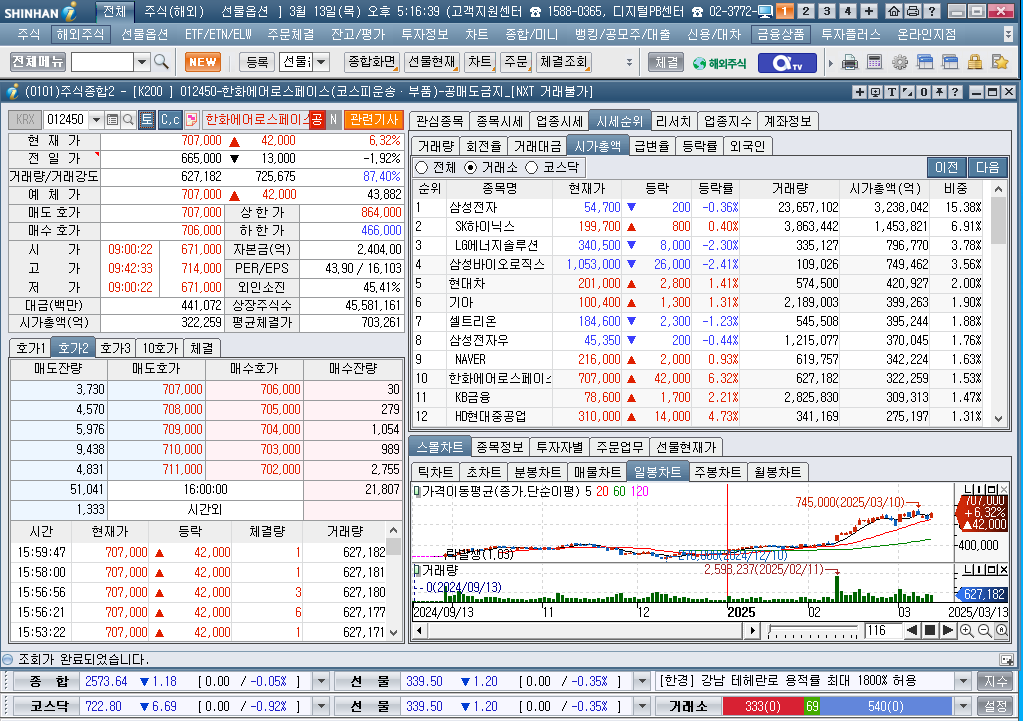The height and width of the screenshot is (721, 1023).
Task: Click the chart candle-count slider
Action: (x=813, y=631)
